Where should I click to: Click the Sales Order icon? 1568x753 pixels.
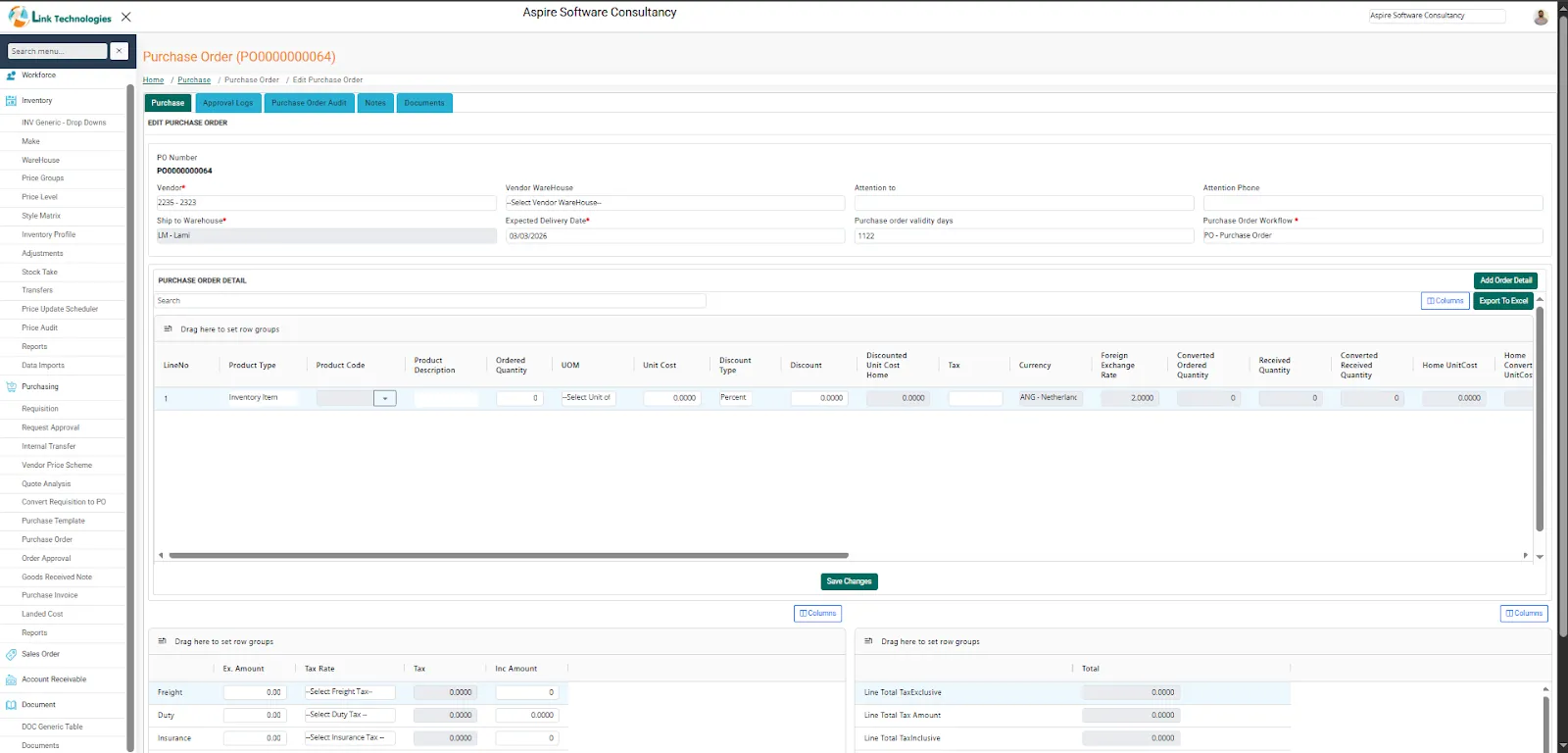click(x=11, y=654)
